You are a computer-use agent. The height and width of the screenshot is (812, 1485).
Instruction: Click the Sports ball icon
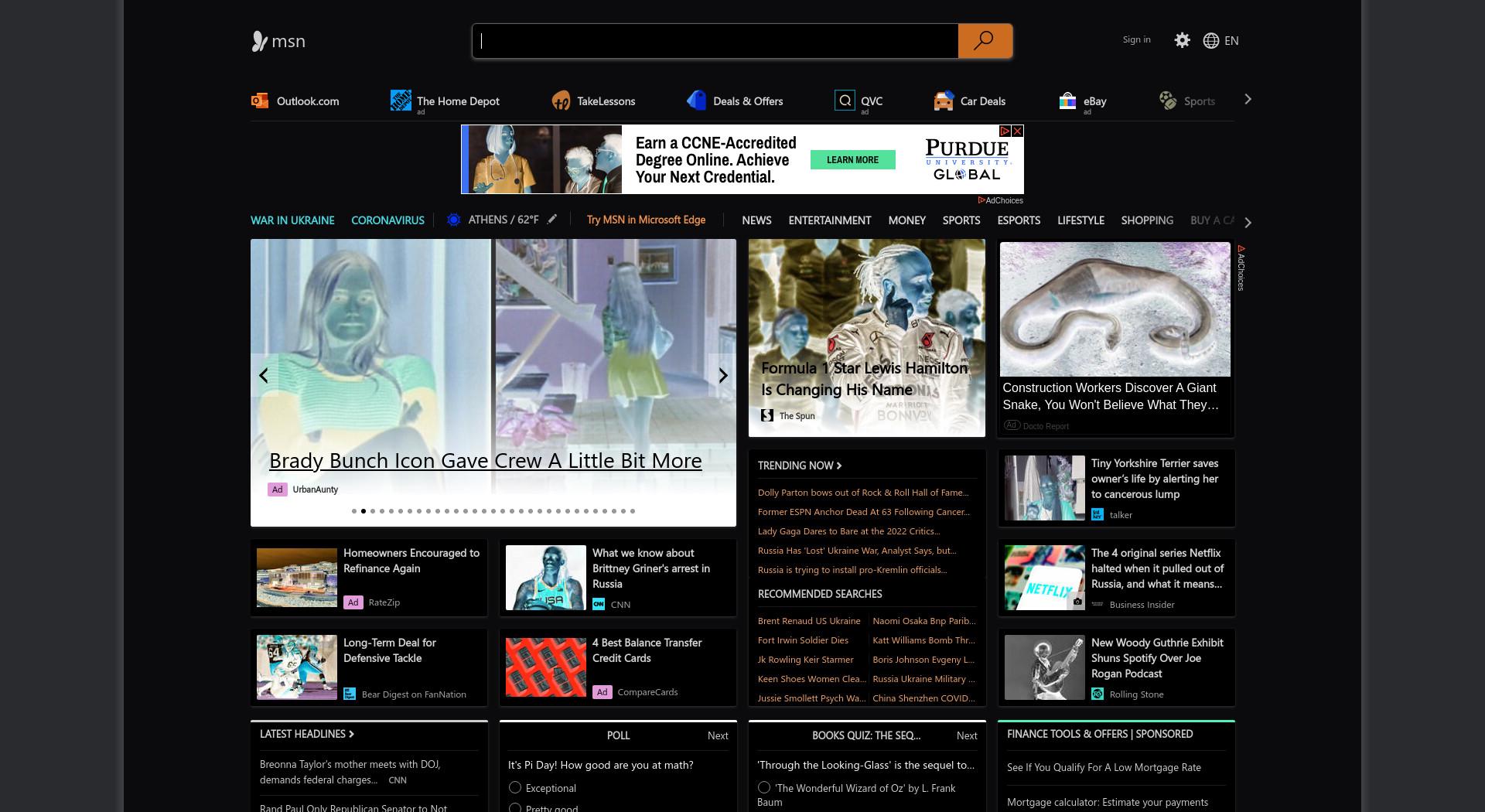[x=1167, y=101]
